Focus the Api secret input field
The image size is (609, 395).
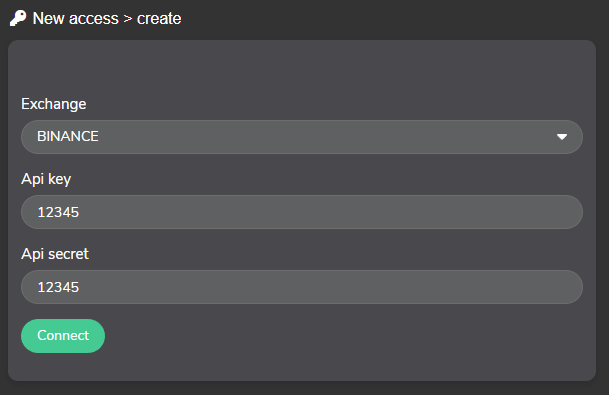[302, 287]
